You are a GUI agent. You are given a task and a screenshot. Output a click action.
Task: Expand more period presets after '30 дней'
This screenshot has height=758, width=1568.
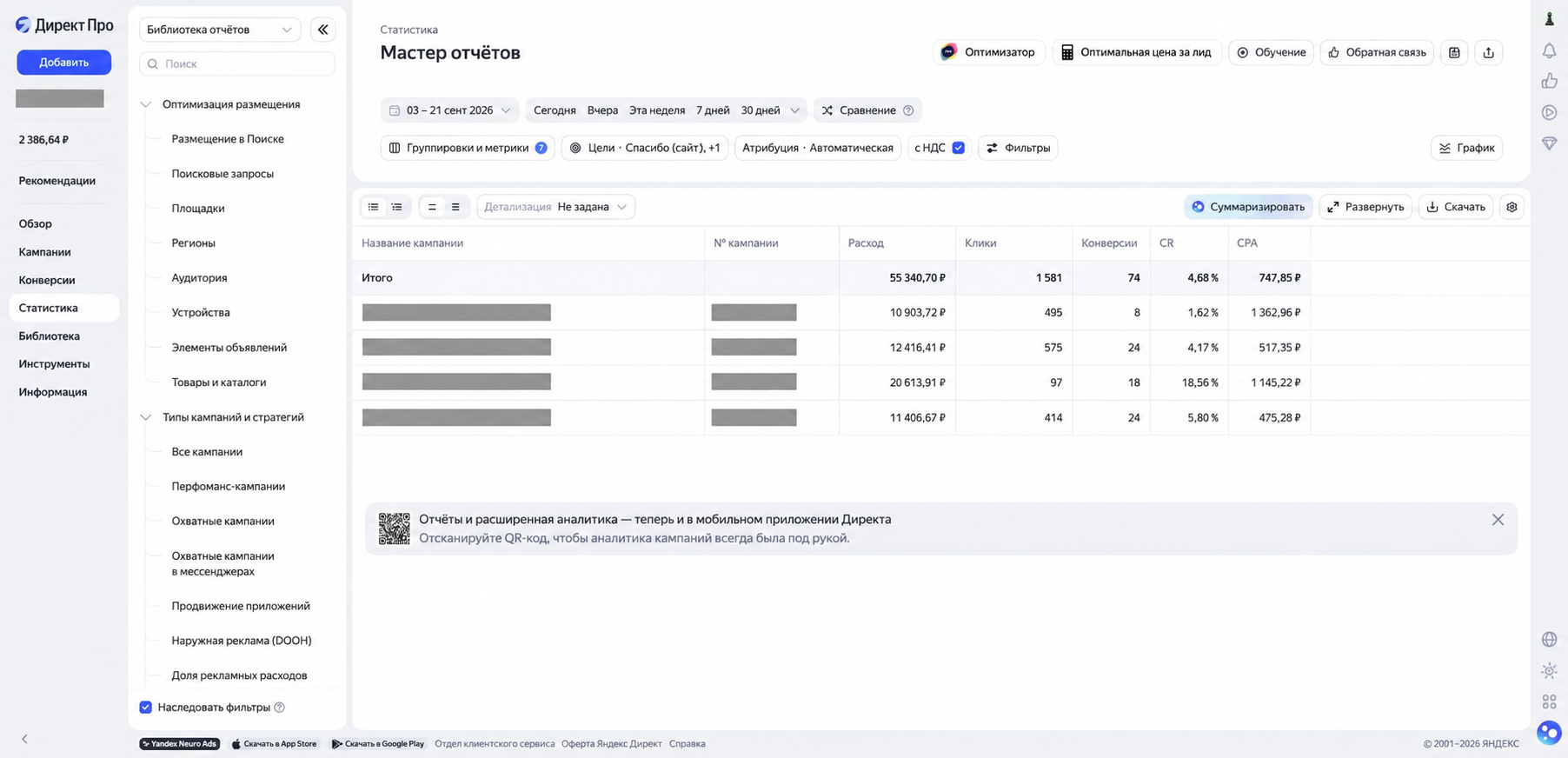click(794, 110)
